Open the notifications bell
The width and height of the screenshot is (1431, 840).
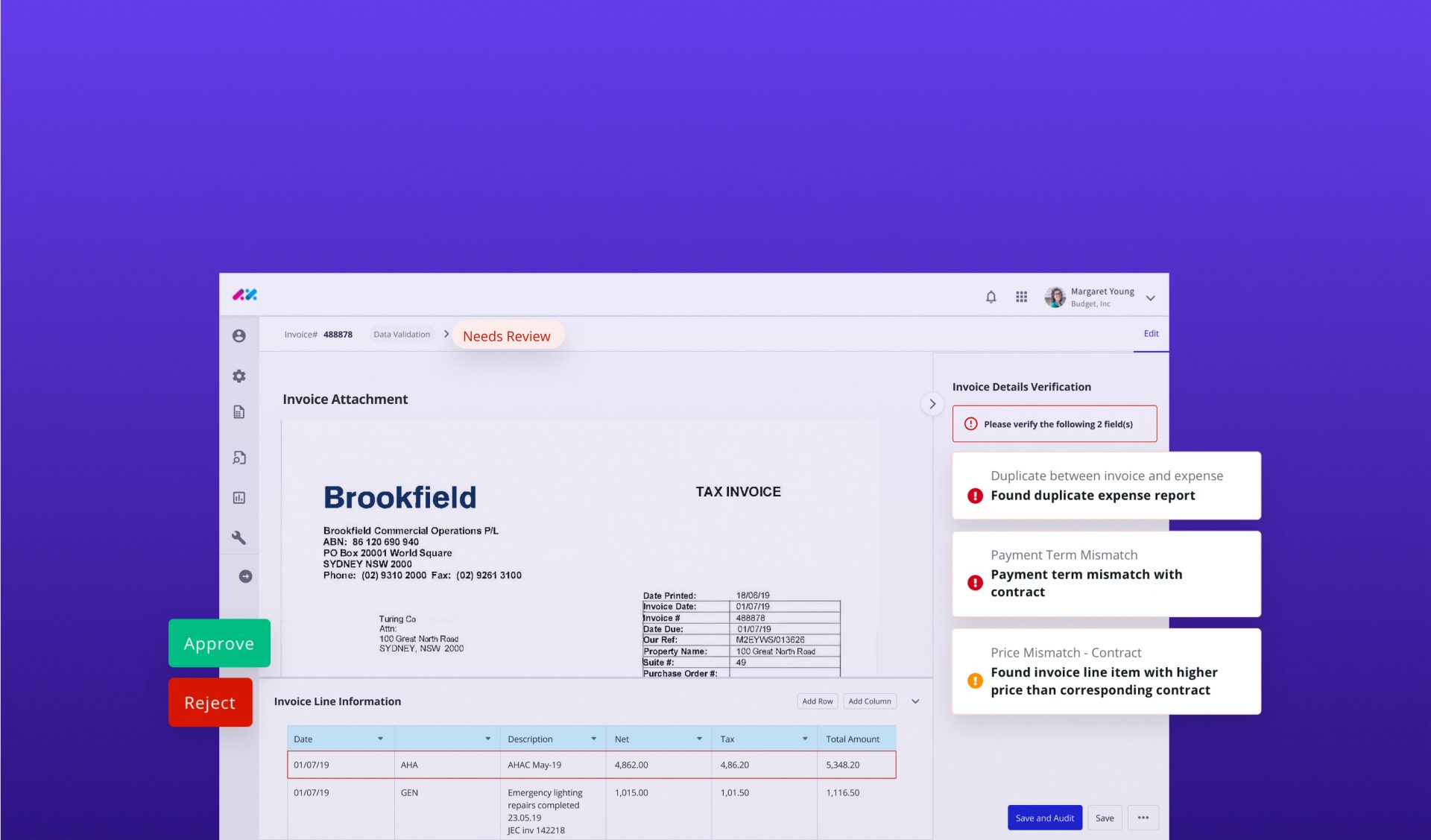point(991,297)
